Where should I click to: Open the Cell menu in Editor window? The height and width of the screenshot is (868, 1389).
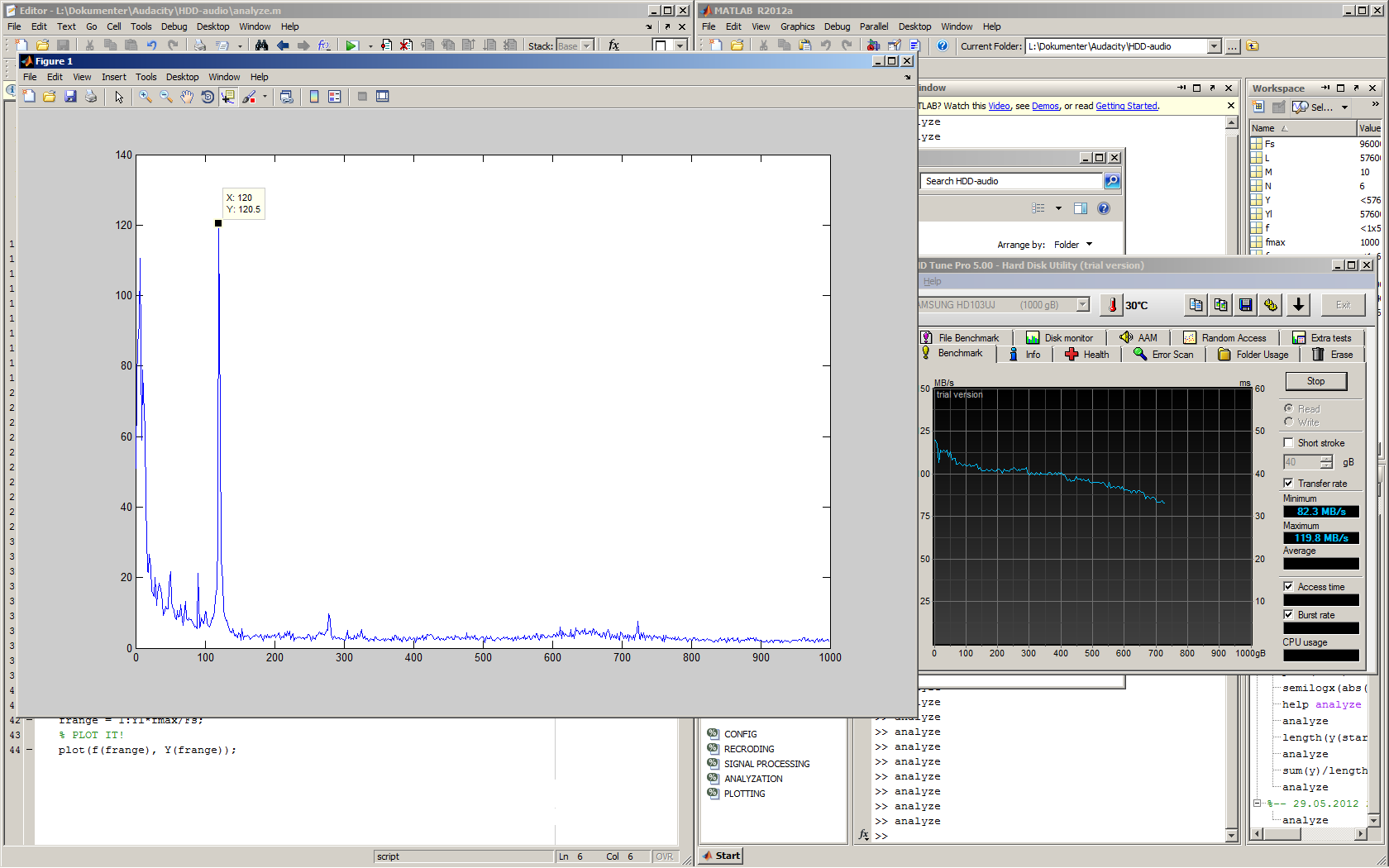[x=114, y=26]
